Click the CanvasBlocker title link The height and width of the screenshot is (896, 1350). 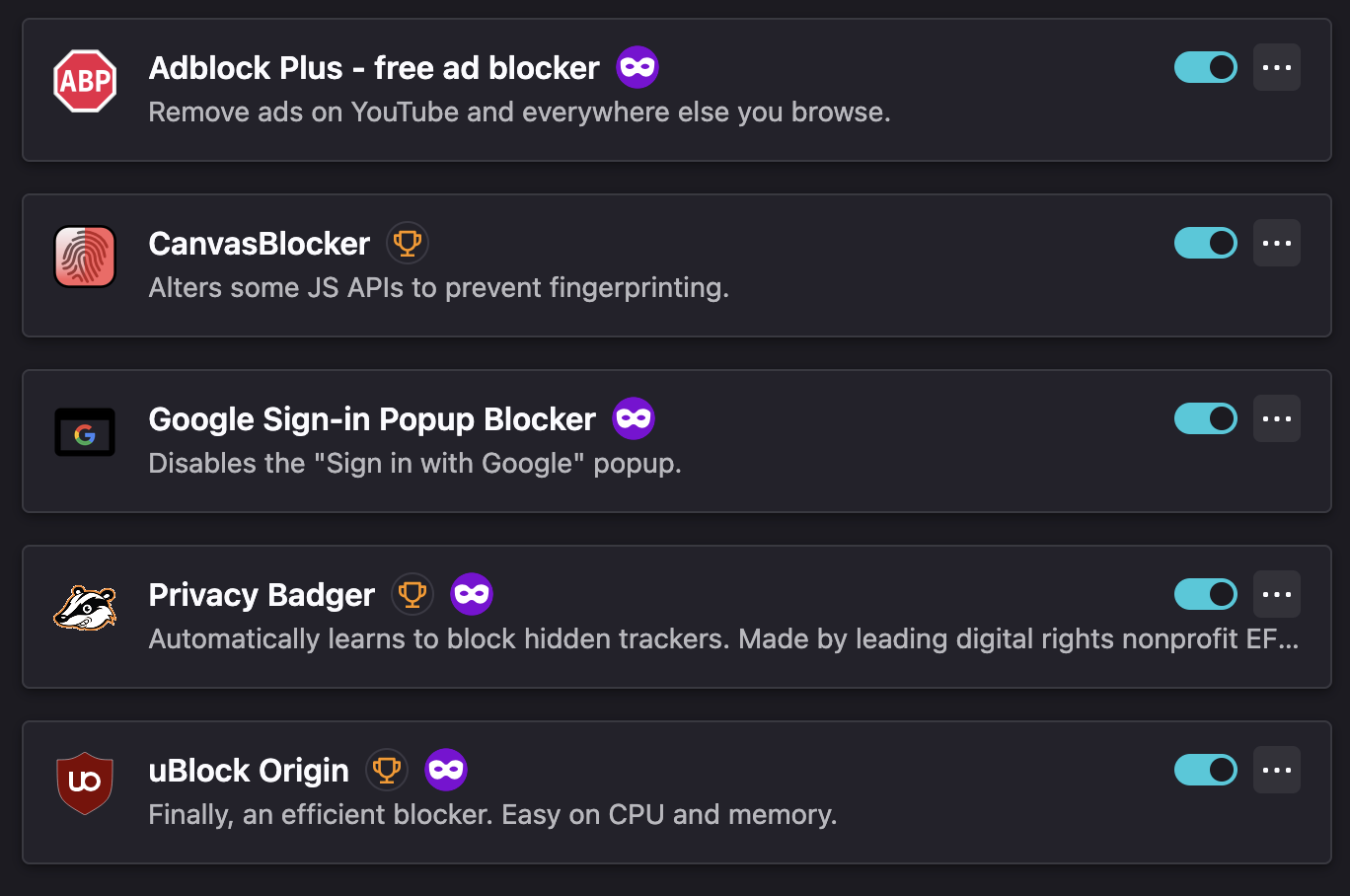pyautogui.click(x=259, y=243)
